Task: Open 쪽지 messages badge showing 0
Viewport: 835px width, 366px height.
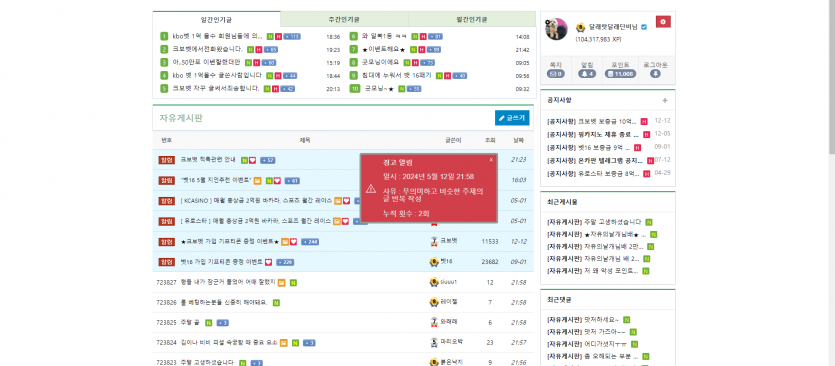Action: point(555,74)
